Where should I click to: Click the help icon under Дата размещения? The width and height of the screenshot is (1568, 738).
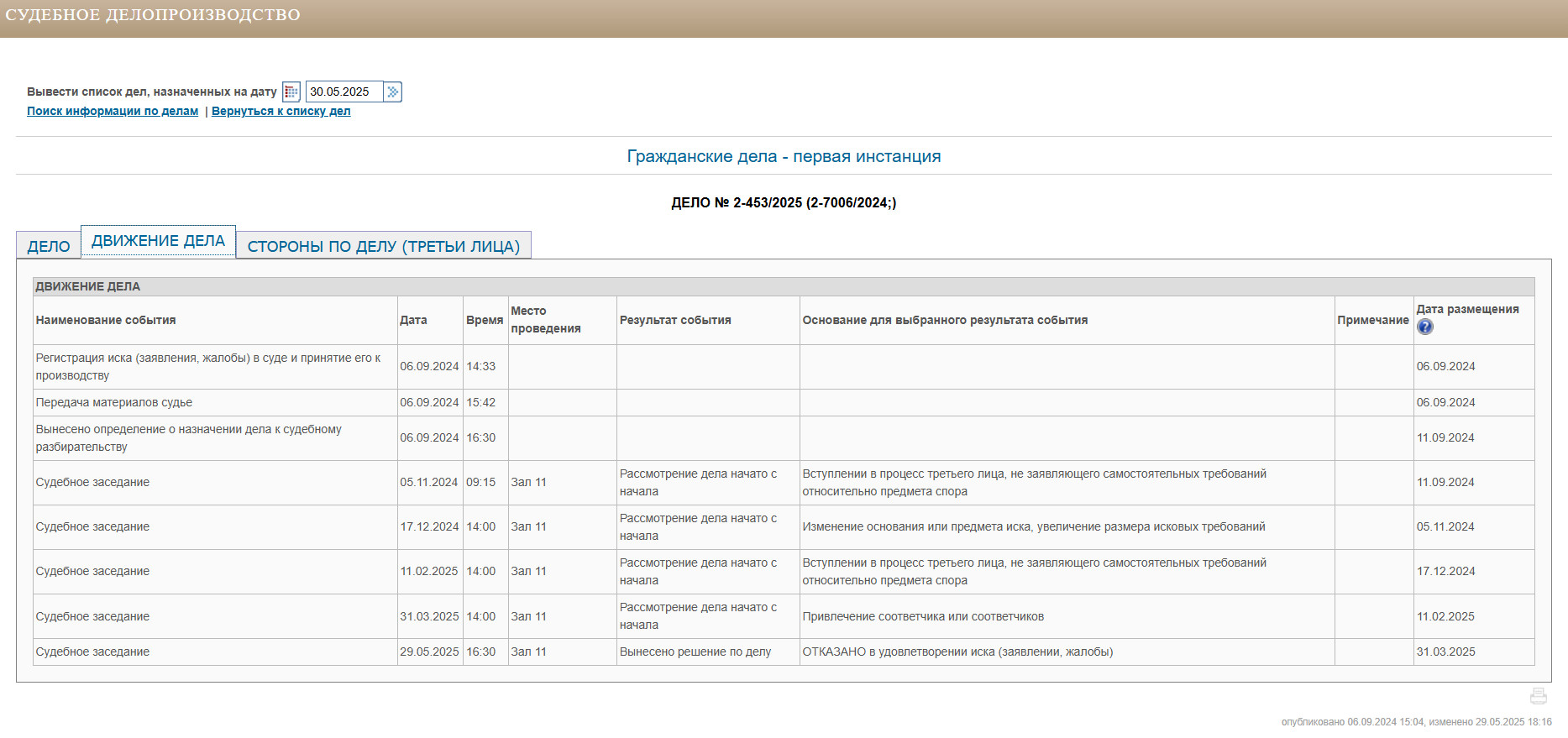(1425, 327)
